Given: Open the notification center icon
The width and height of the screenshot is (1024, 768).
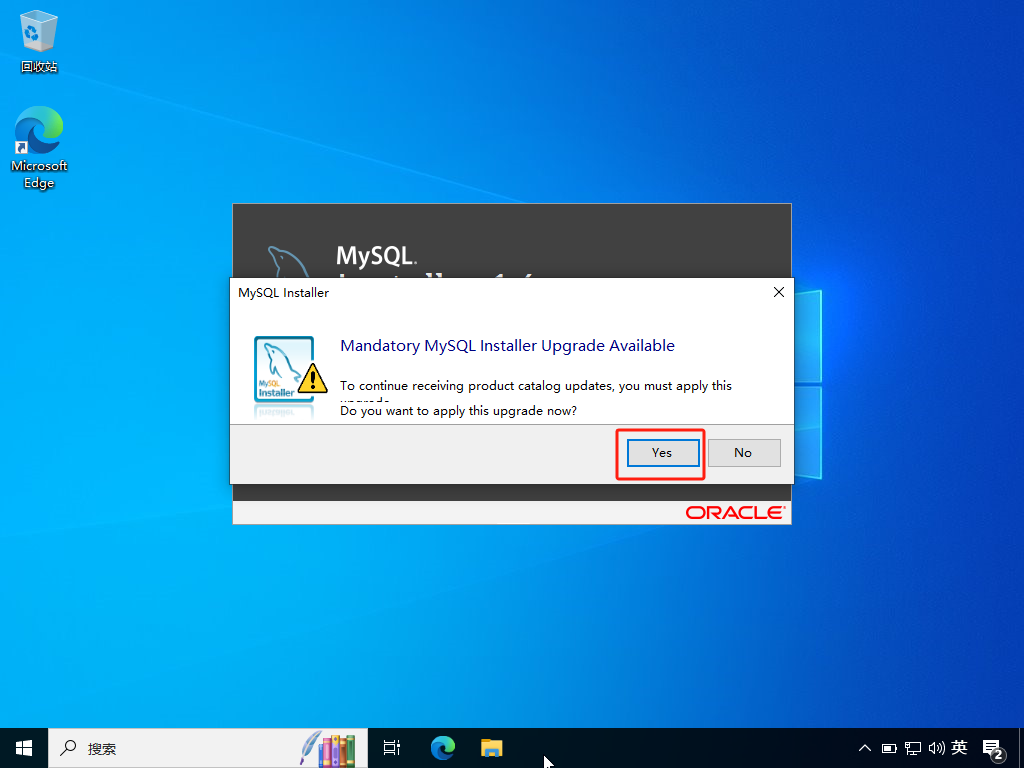Looking at the screenshot, I should pyautogui.click(x=993, y=749).
